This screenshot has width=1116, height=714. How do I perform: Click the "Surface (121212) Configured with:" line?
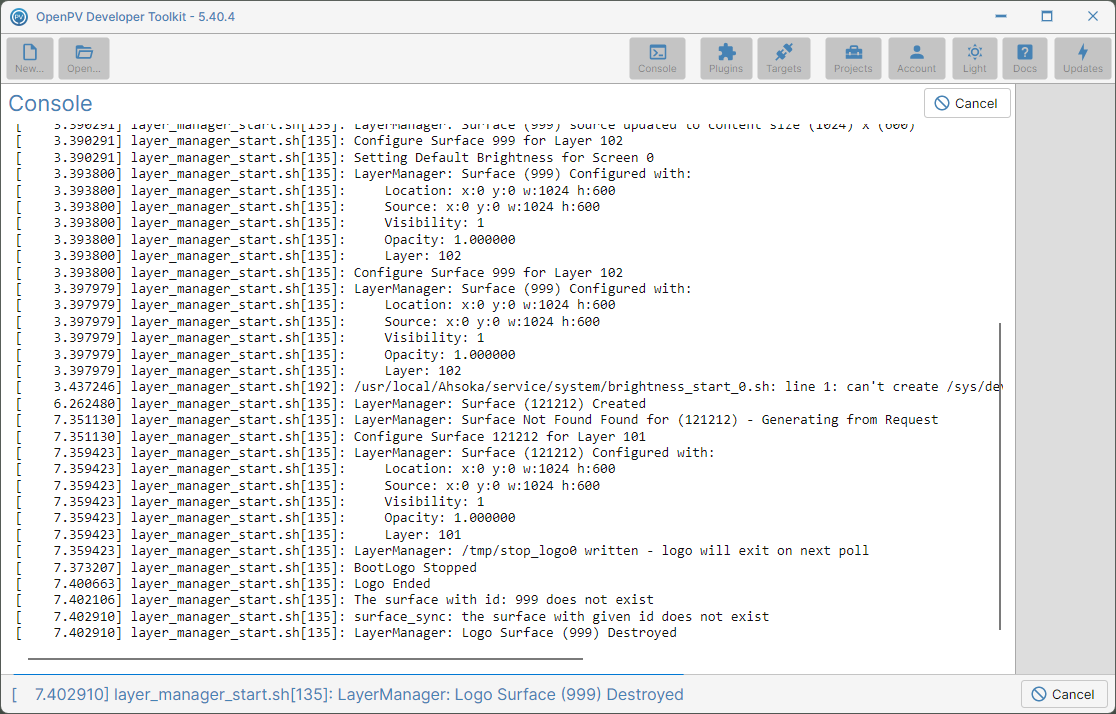click(x=365, y=453)
